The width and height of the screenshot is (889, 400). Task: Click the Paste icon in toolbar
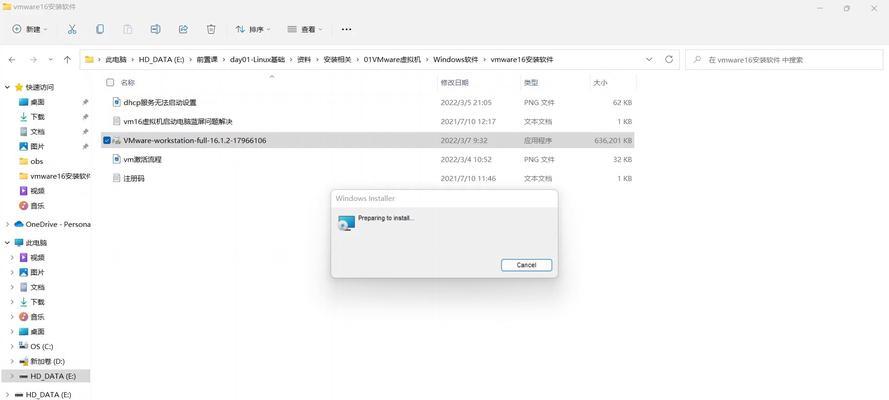[128, 29]
